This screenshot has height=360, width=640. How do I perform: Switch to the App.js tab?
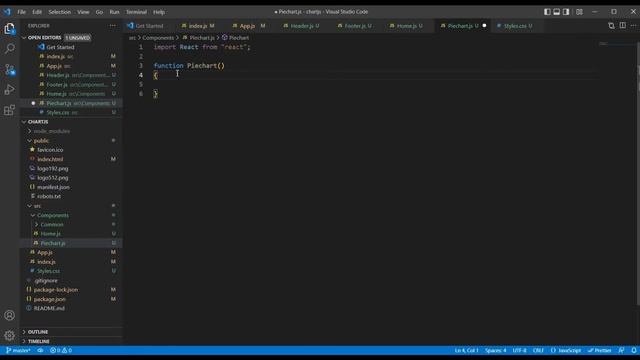[x=249, y=26]
